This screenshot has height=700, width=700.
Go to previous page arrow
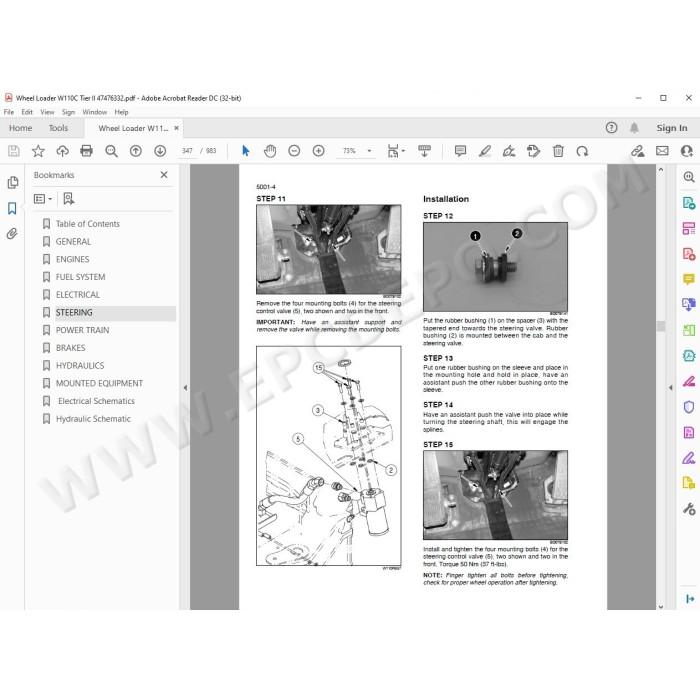click(x=136, y=151)
